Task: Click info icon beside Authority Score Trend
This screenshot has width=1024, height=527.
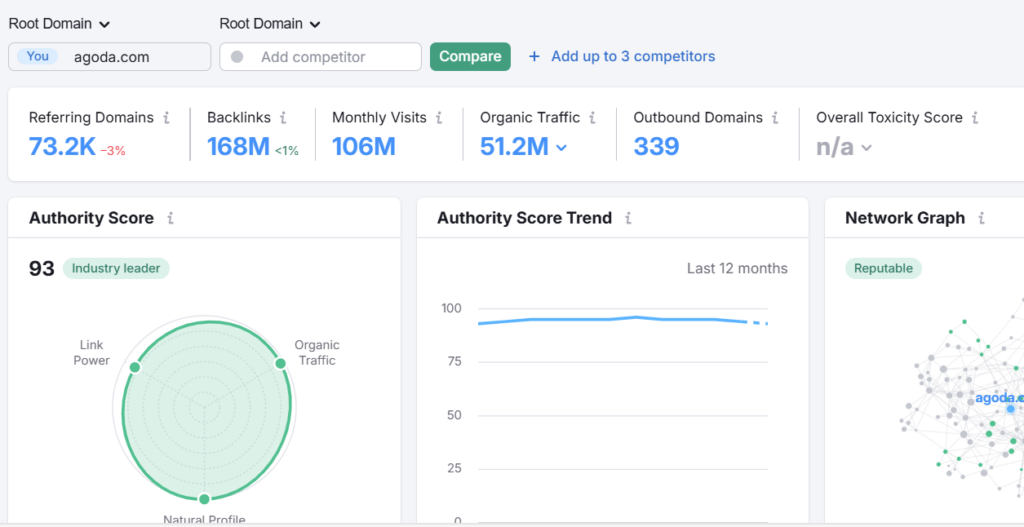Action: coord(628,218)
